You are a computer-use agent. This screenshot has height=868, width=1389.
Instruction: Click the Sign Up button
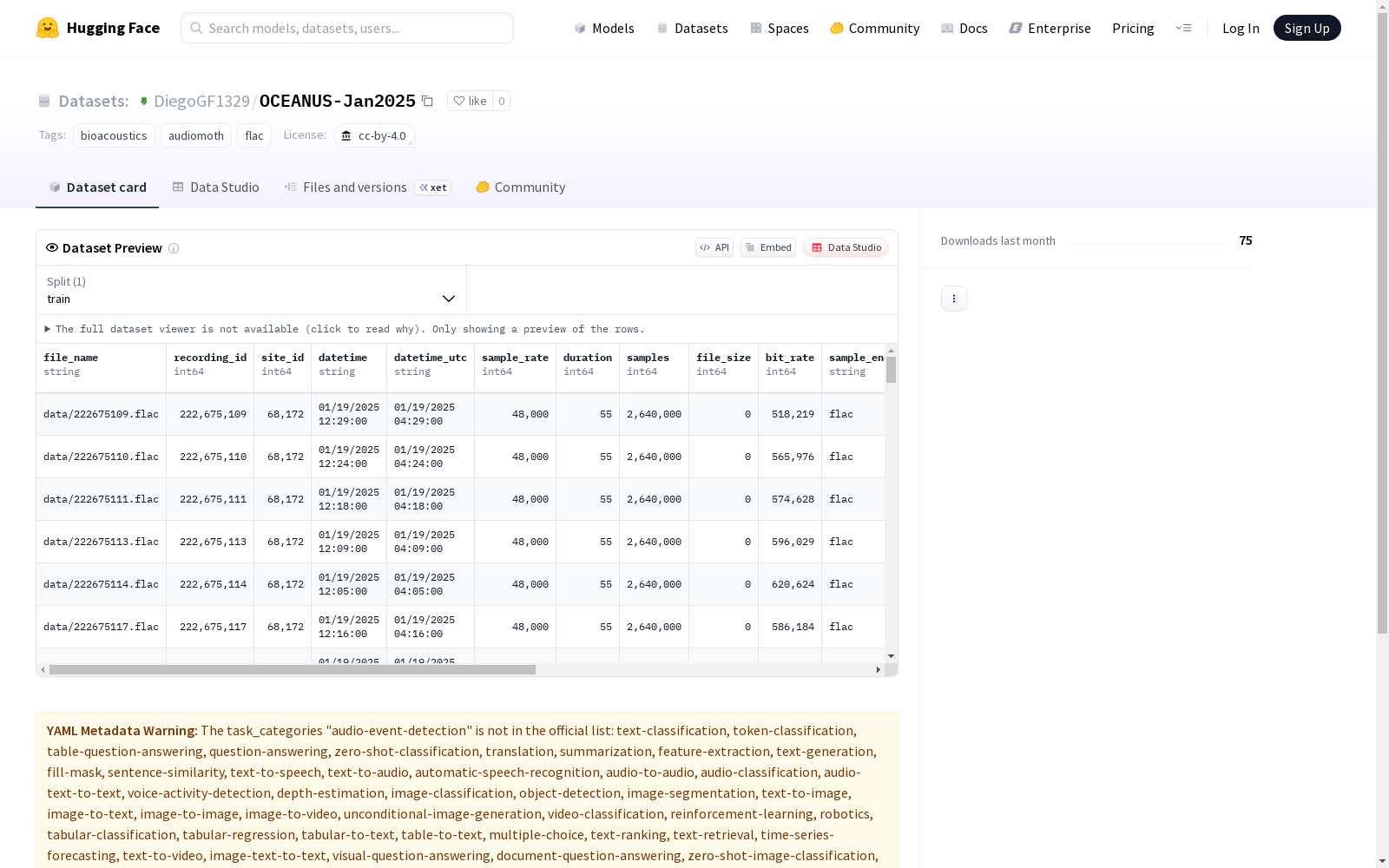point(1307,28)
